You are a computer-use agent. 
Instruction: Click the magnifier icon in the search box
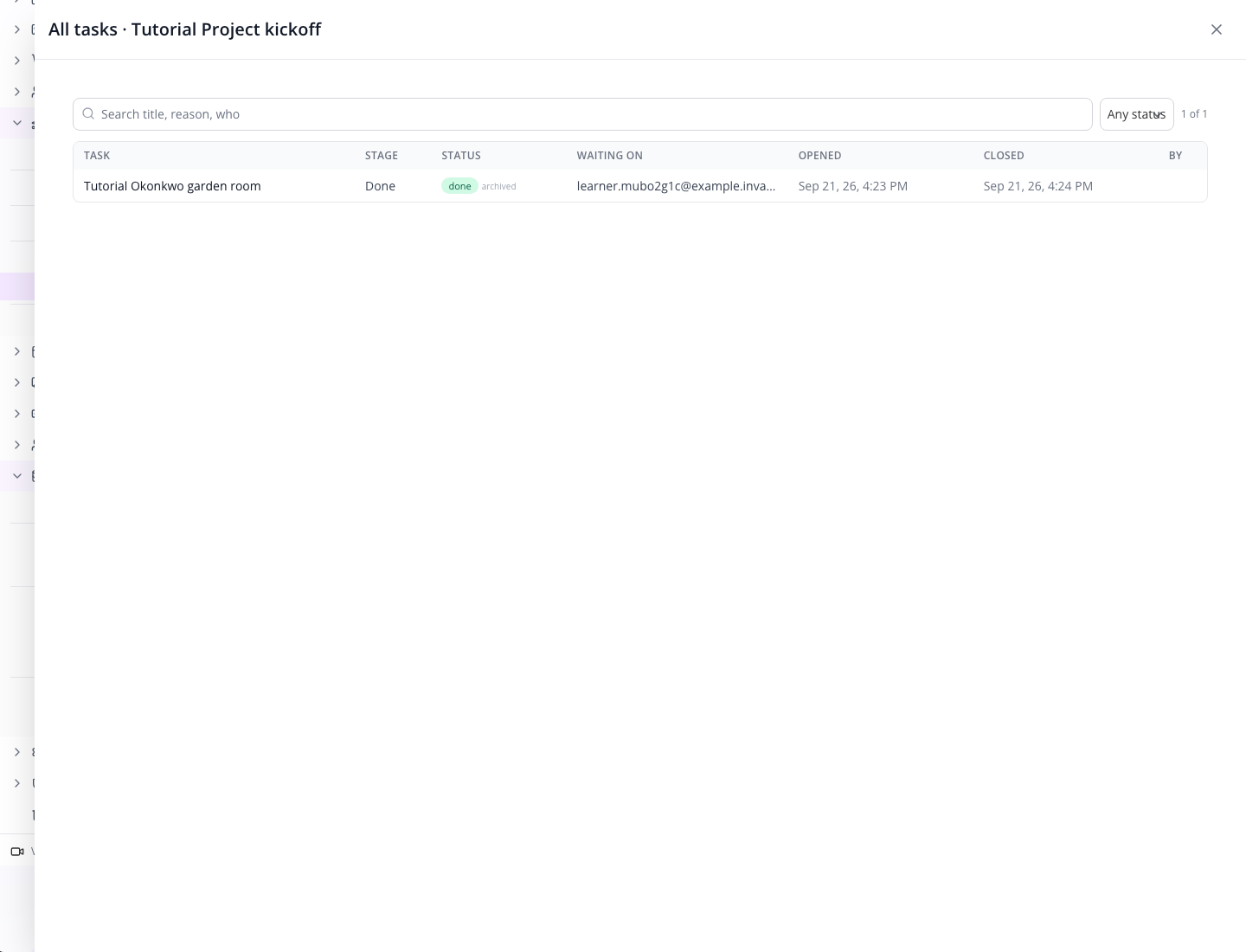click(88, 114)
